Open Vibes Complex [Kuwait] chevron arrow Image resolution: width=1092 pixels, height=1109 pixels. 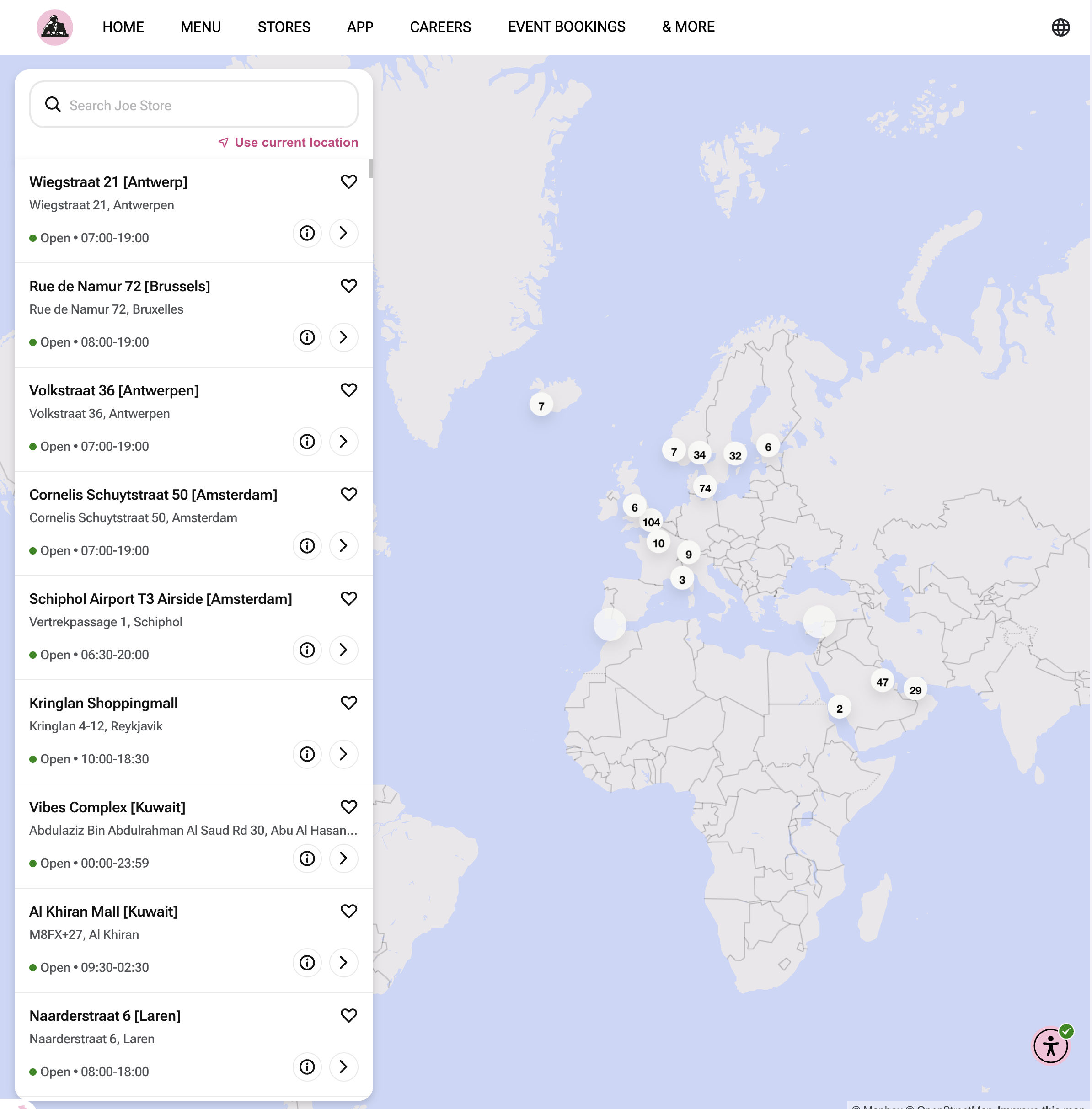[x=343, y=858]
